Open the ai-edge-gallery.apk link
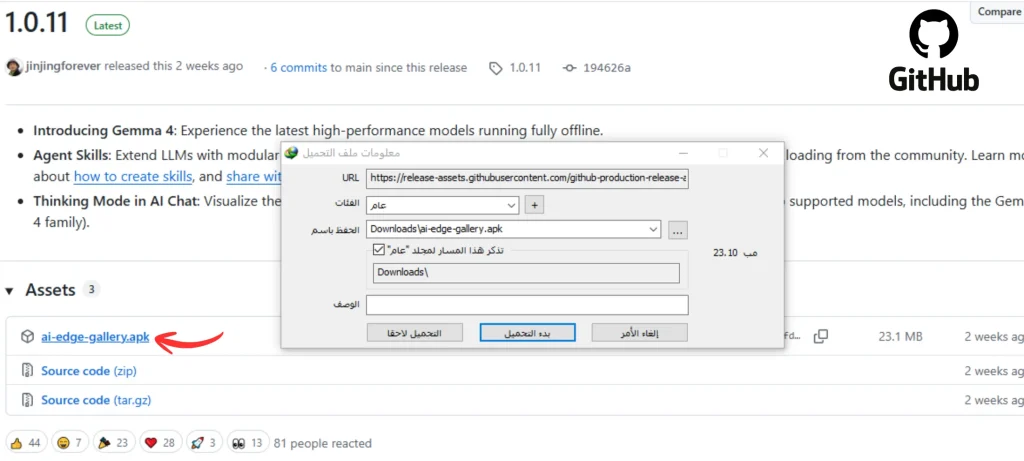 (95, 337)
